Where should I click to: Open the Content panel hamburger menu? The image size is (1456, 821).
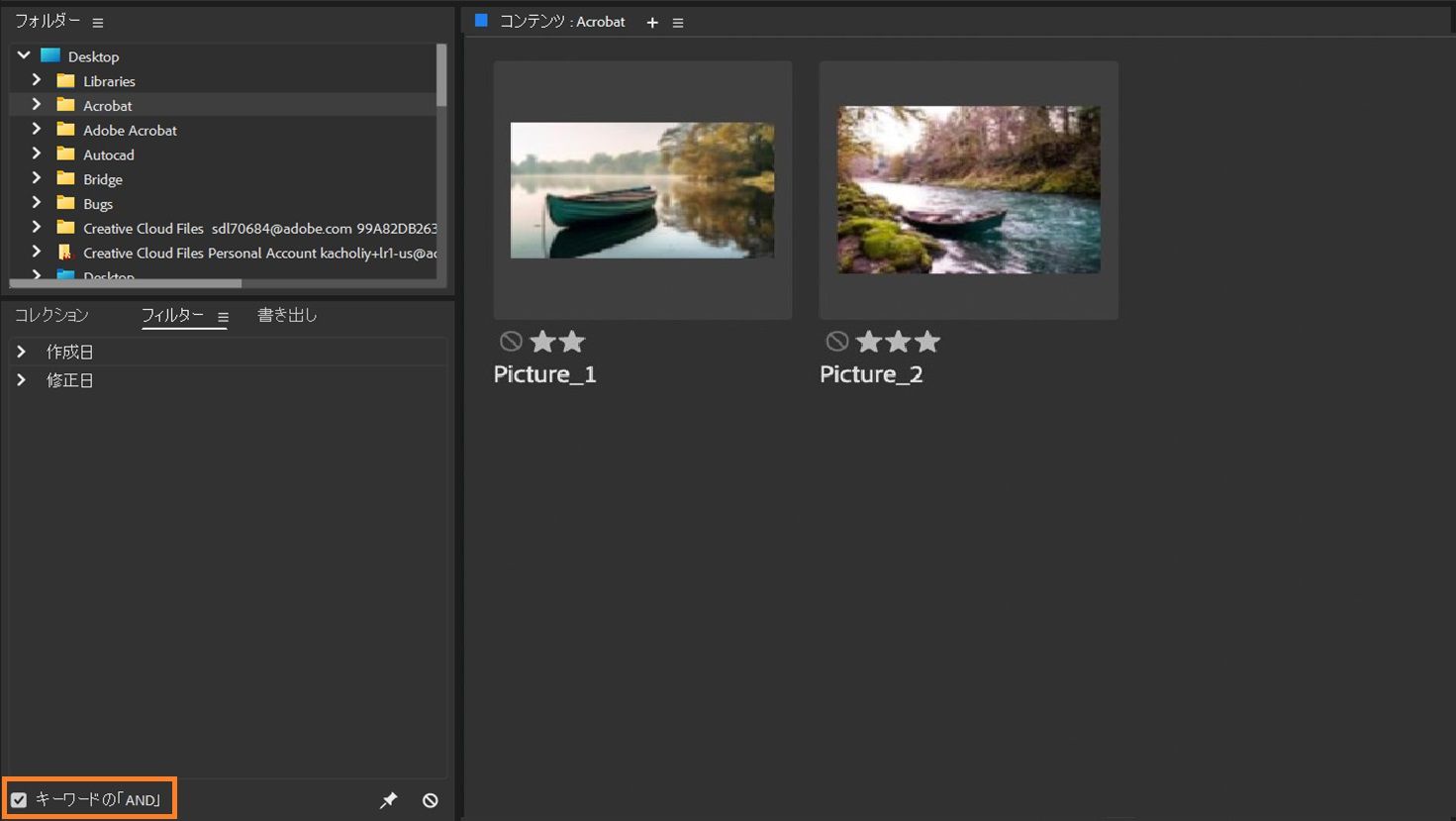point(678,22)
